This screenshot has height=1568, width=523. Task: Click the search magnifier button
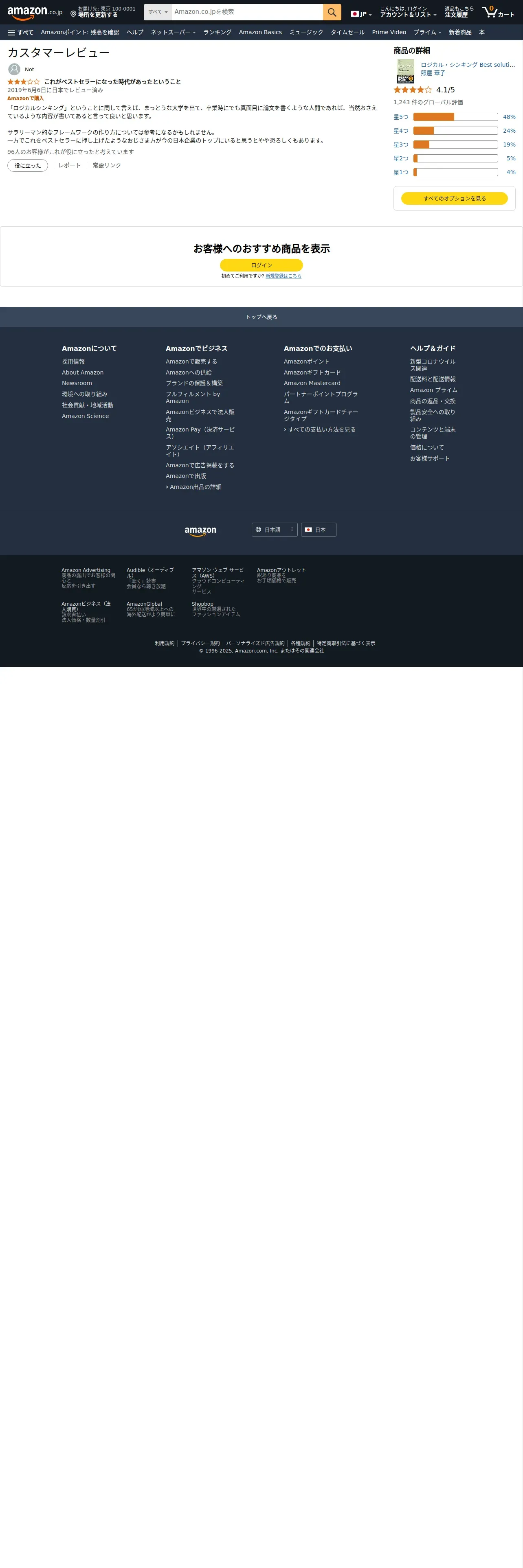(332, 12)
